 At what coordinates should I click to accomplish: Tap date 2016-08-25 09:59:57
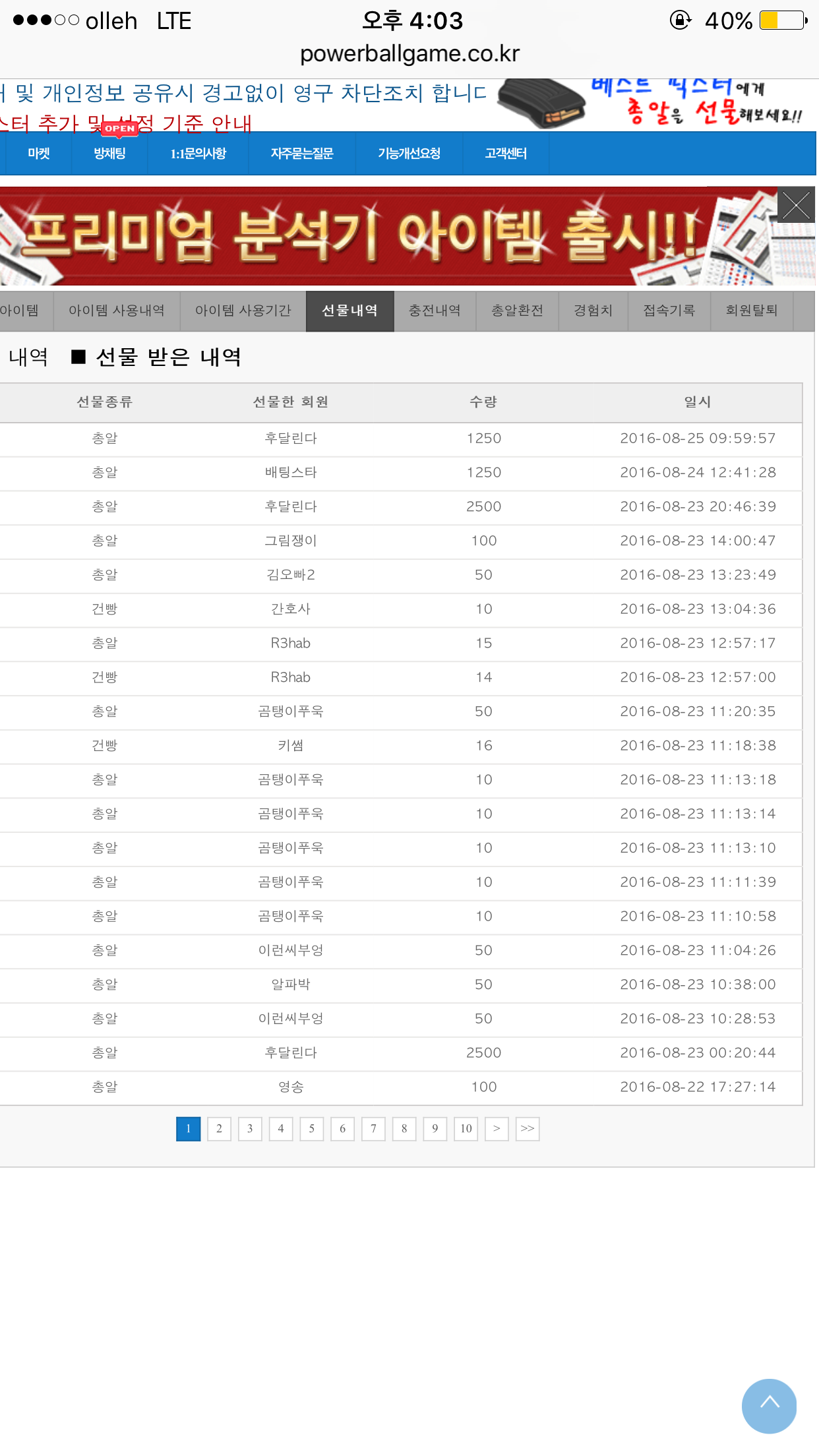pyautogui.click(x=698, y=439)
